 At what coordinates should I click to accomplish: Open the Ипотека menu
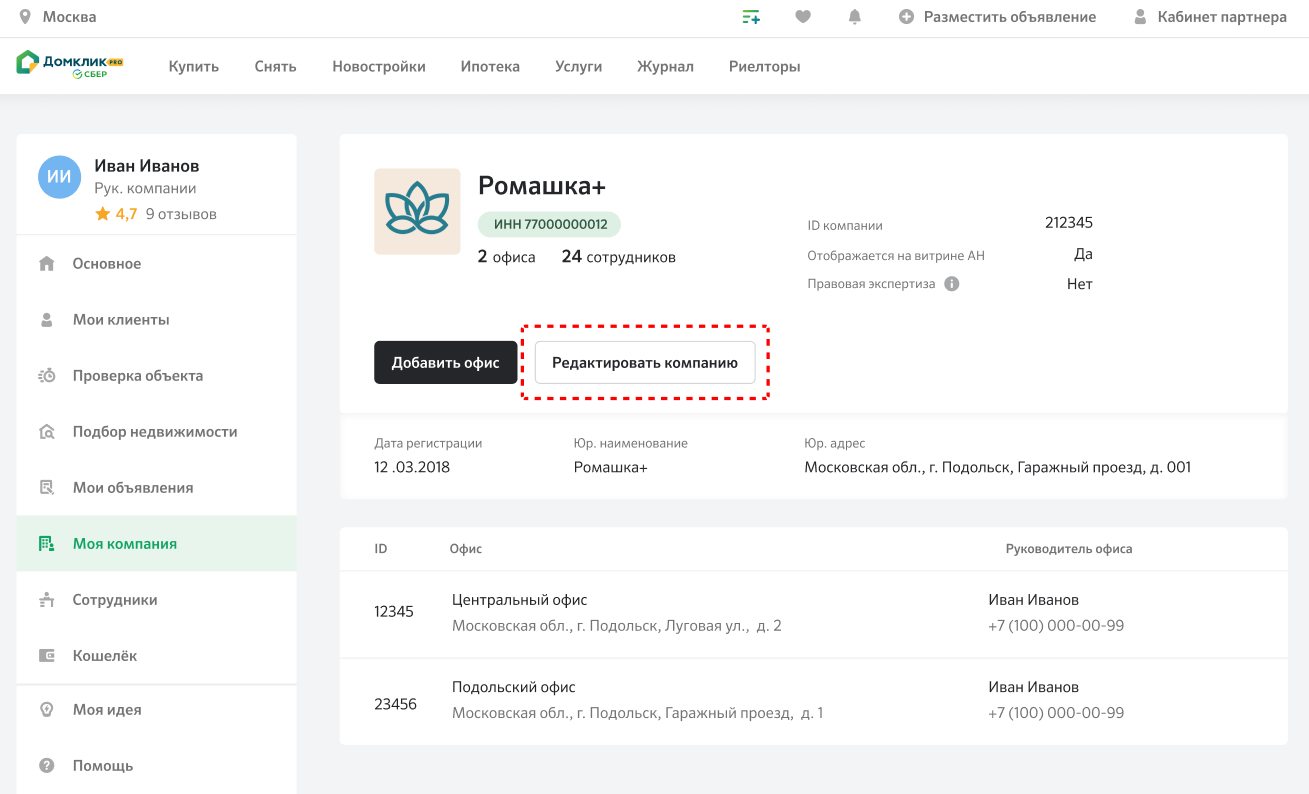pyautogui.click(x=490, y=67)
